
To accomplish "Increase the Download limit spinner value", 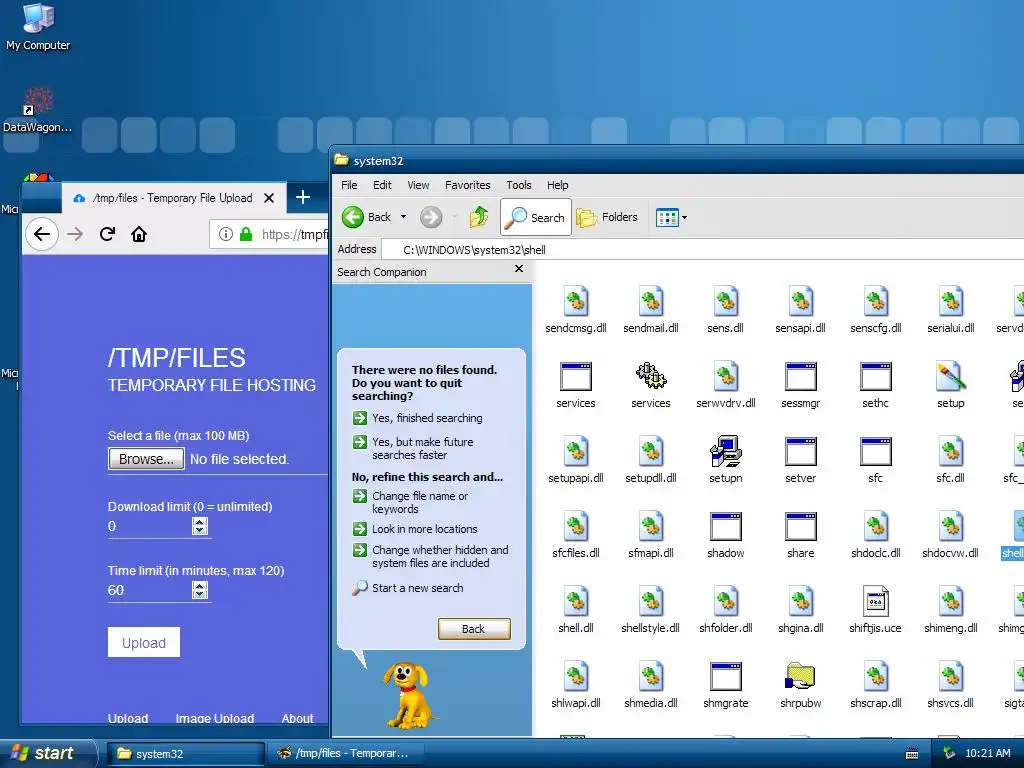I will click(x=200, y=522).
